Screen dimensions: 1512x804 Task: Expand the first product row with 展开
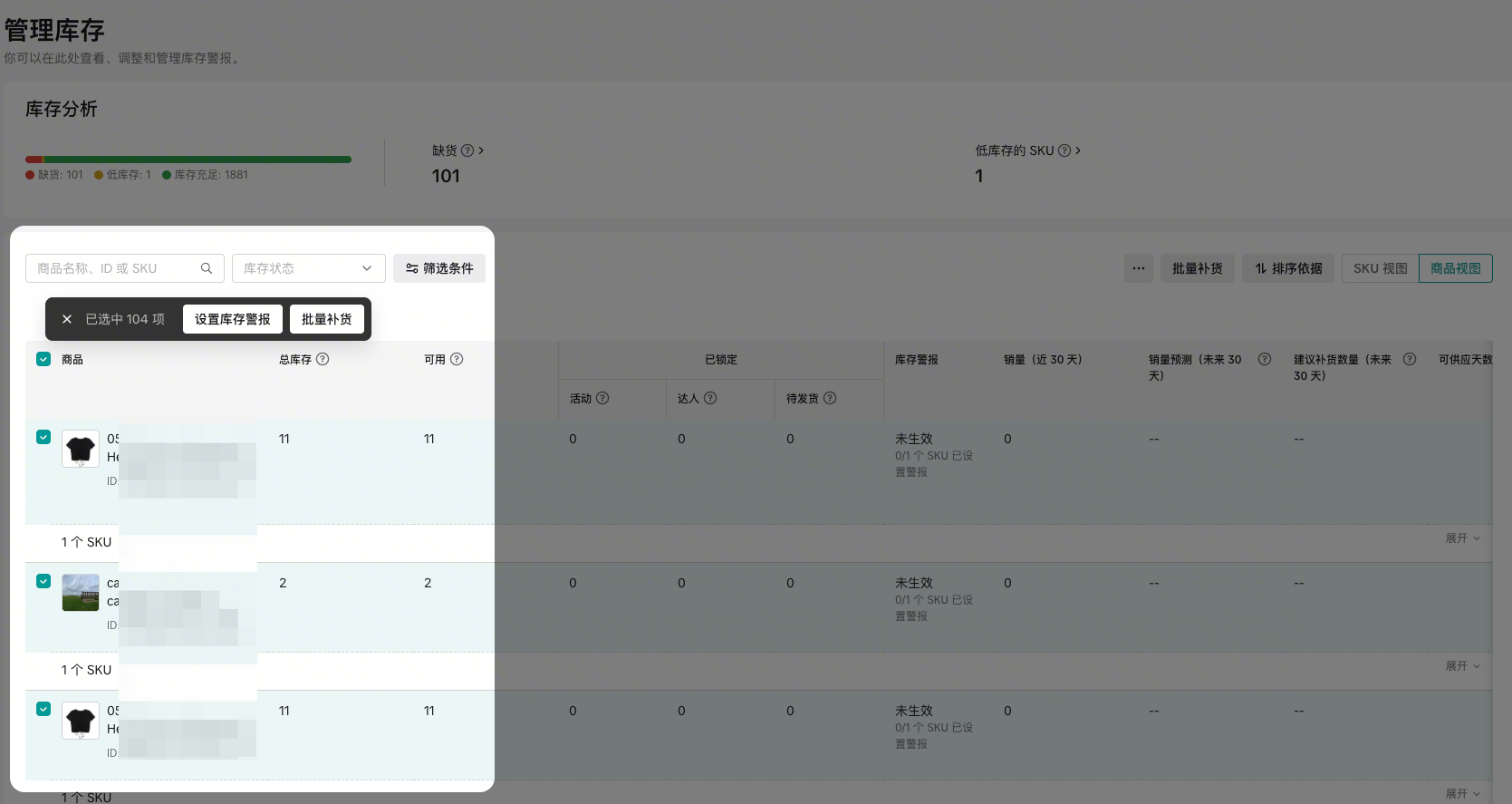pyautogui.click(x=1462, y=538)
